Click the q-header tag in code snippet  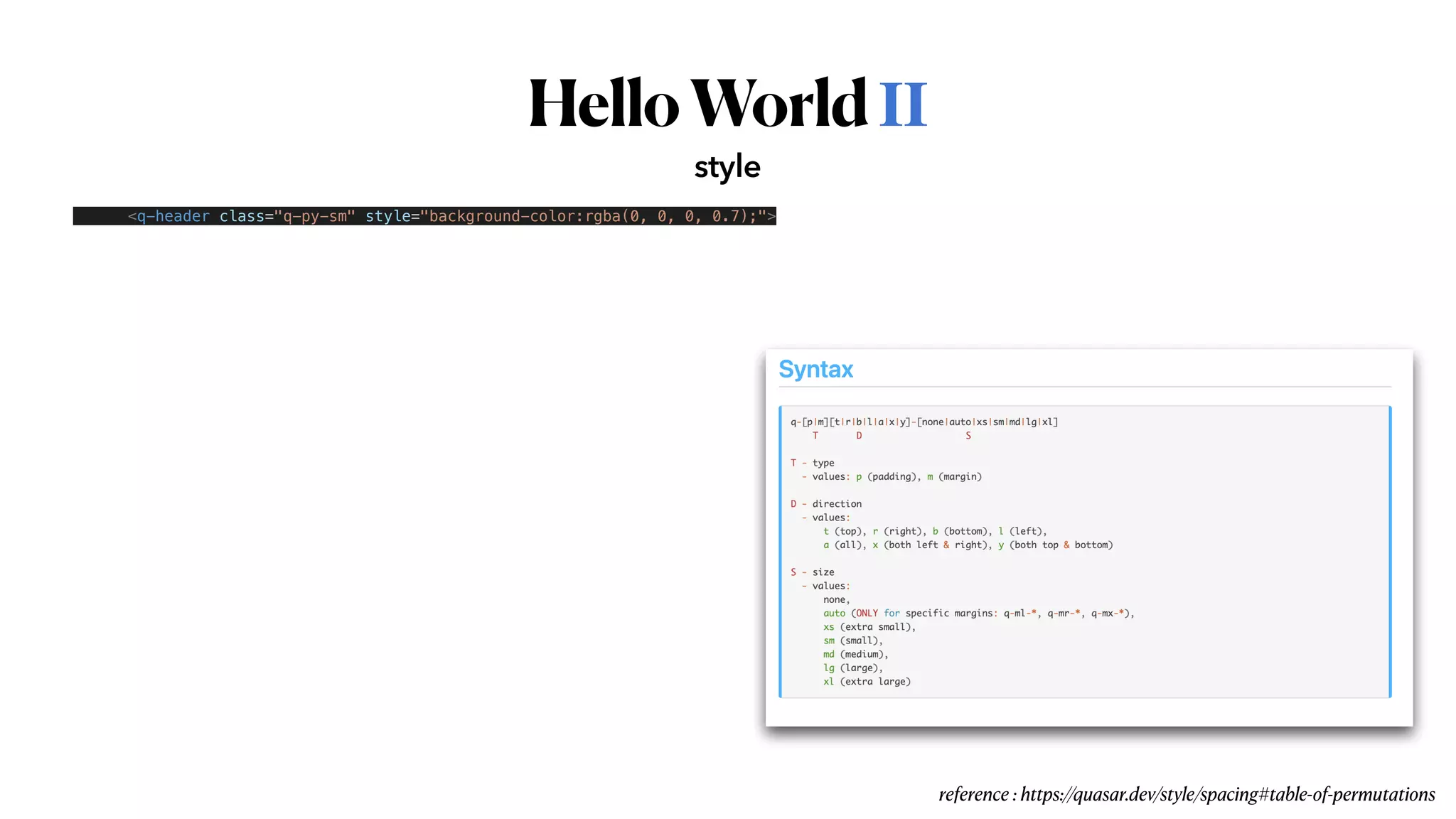[173, 216]
